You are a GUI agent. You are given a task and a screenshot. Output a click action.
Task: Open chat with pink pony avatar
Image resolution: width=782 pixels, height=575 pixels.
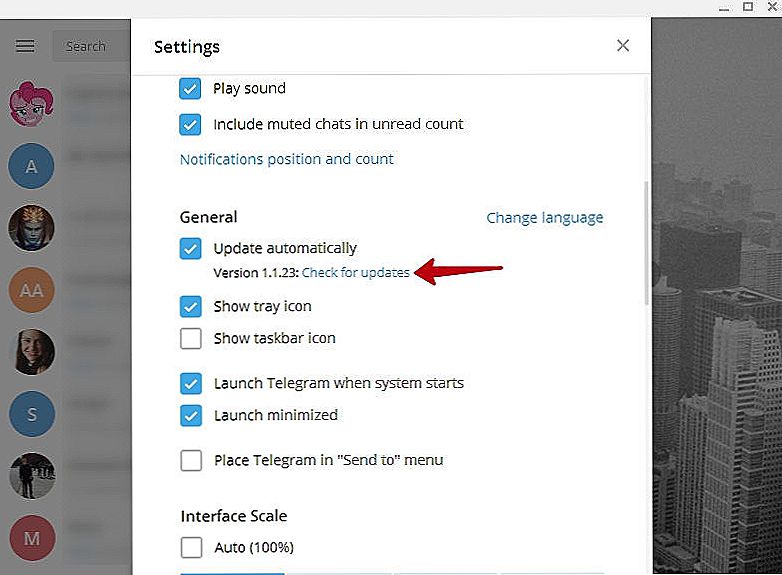coord(31,104)
